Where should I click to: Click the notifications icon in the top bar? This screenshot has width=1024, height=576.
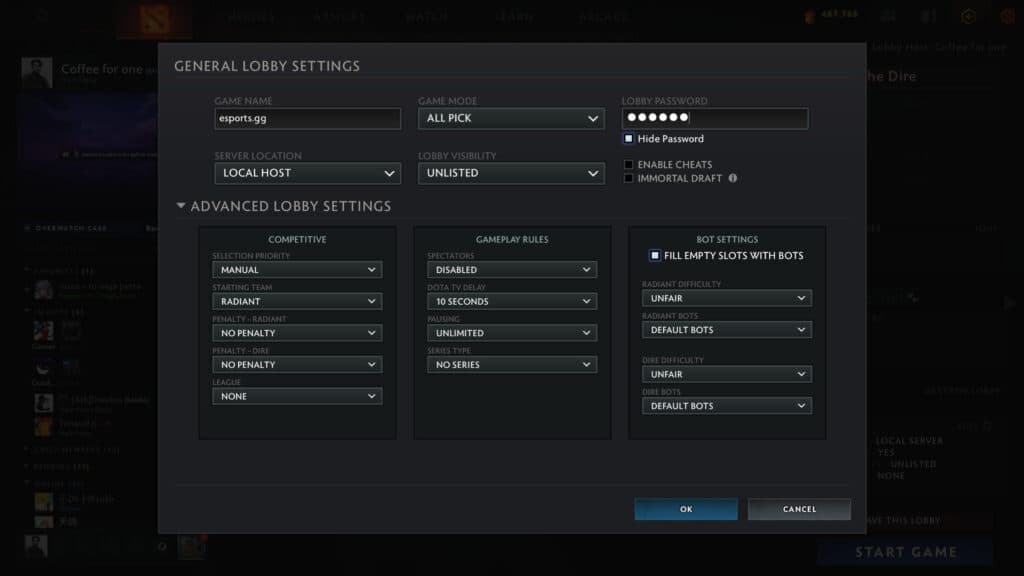coord(888,16)
